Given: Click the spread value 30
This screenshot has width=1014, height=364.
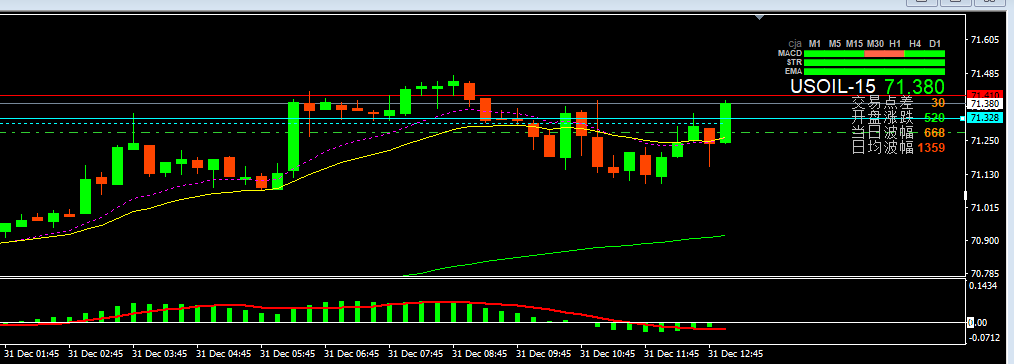Looking at the screenshot, I should pos(938,103).
